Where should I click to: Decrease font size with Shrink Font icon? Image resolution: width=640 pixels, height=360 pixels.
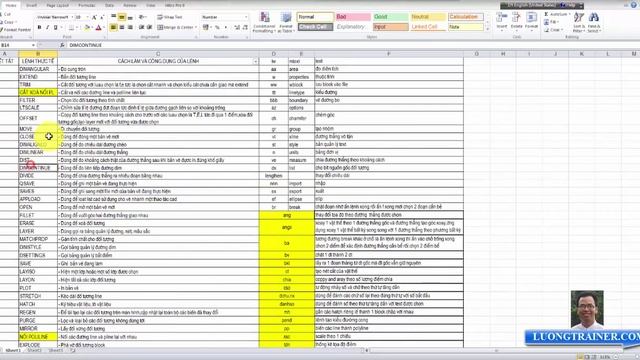pos(102,17)
